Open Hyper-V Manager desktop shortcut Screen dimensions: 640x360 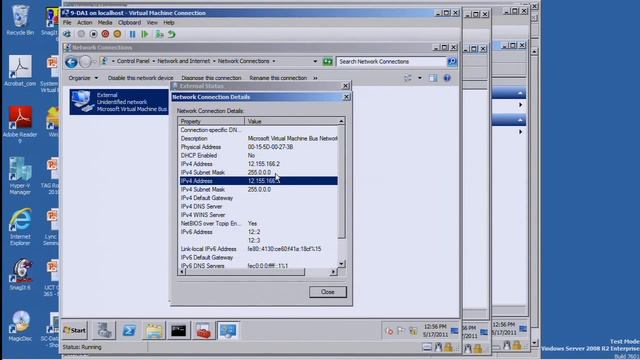tap(20, 176)
